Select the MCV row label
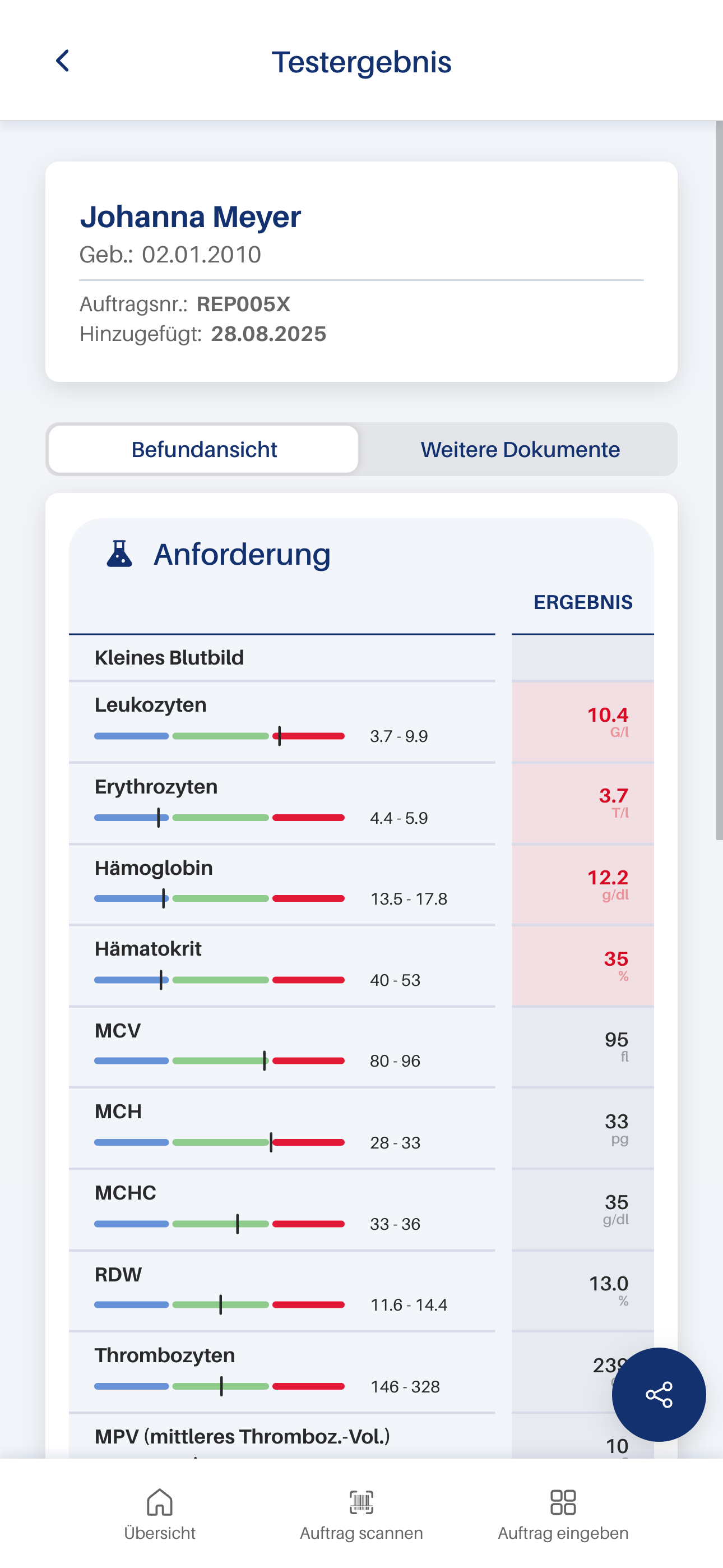Screen dimensions: 723x1568 click(118, 1031)
